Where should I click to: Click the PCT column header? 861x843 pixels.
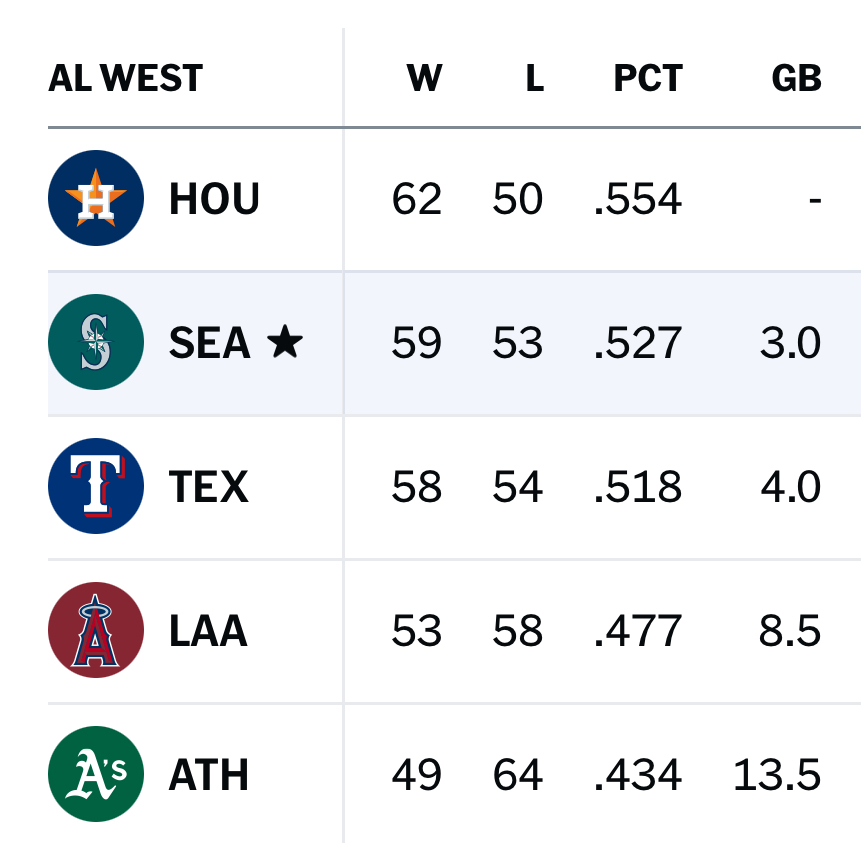647,78
